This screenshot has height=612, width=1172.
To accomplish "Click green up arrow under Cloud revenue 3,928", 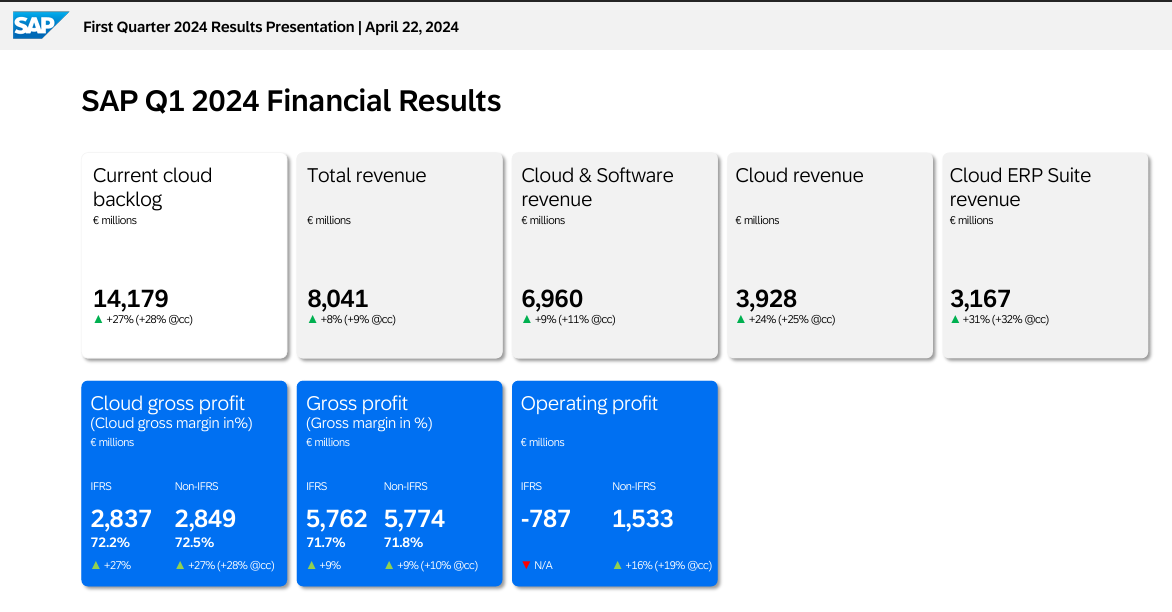I will coord(741,319).
